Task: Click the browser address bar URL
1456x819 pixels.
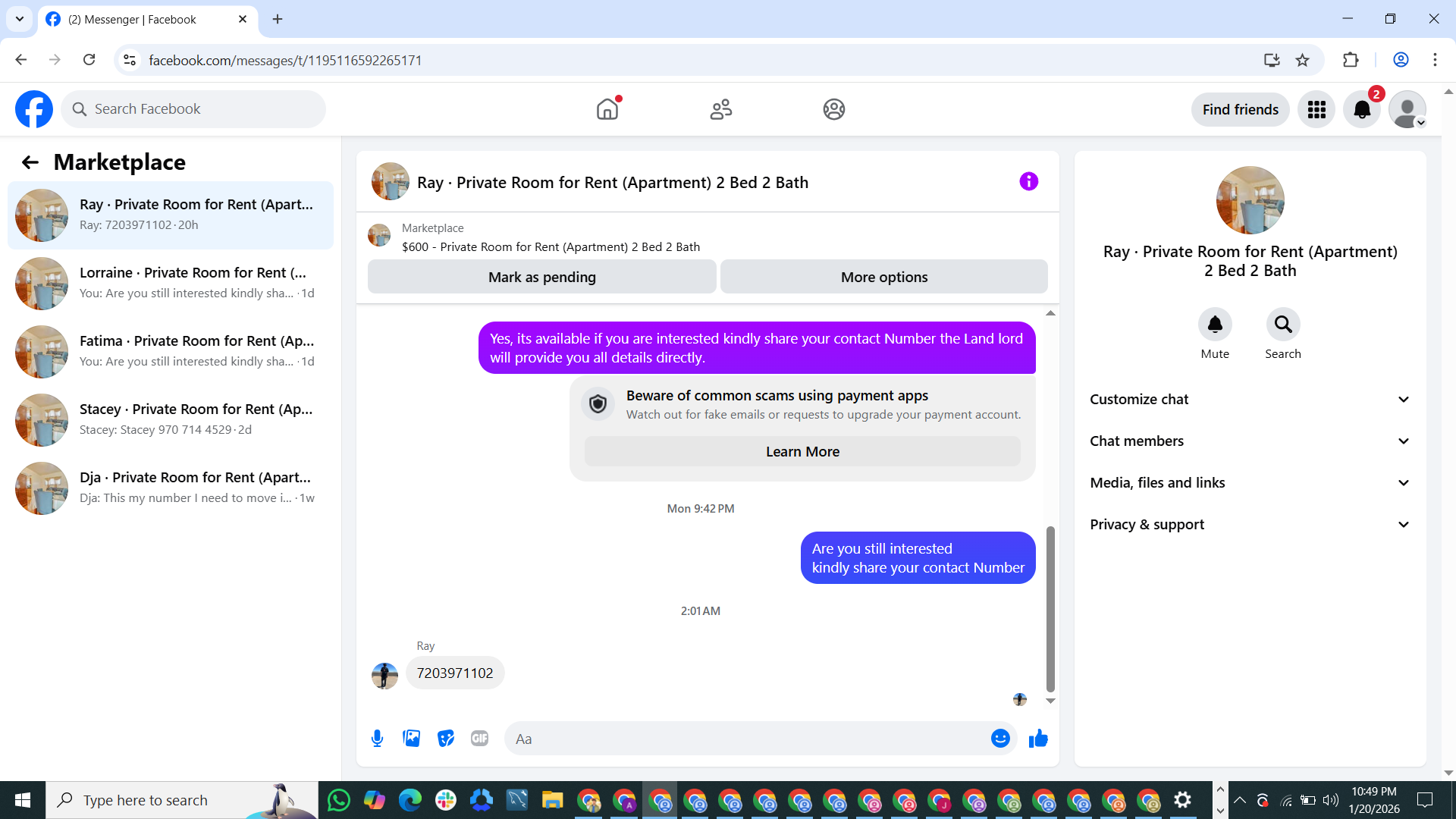Action: click(285, 60)
